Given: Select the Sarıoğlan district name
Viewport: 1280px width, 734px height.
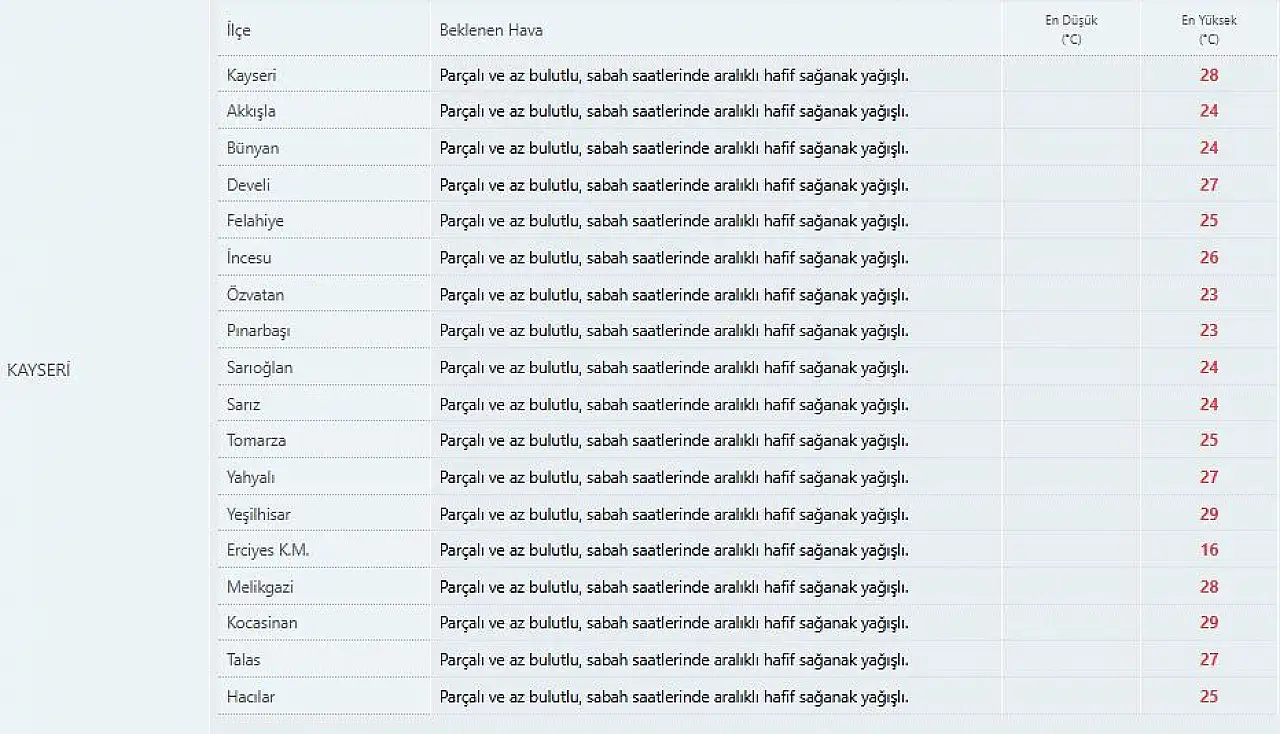Looking at the screenshot, I should [260, 368].
